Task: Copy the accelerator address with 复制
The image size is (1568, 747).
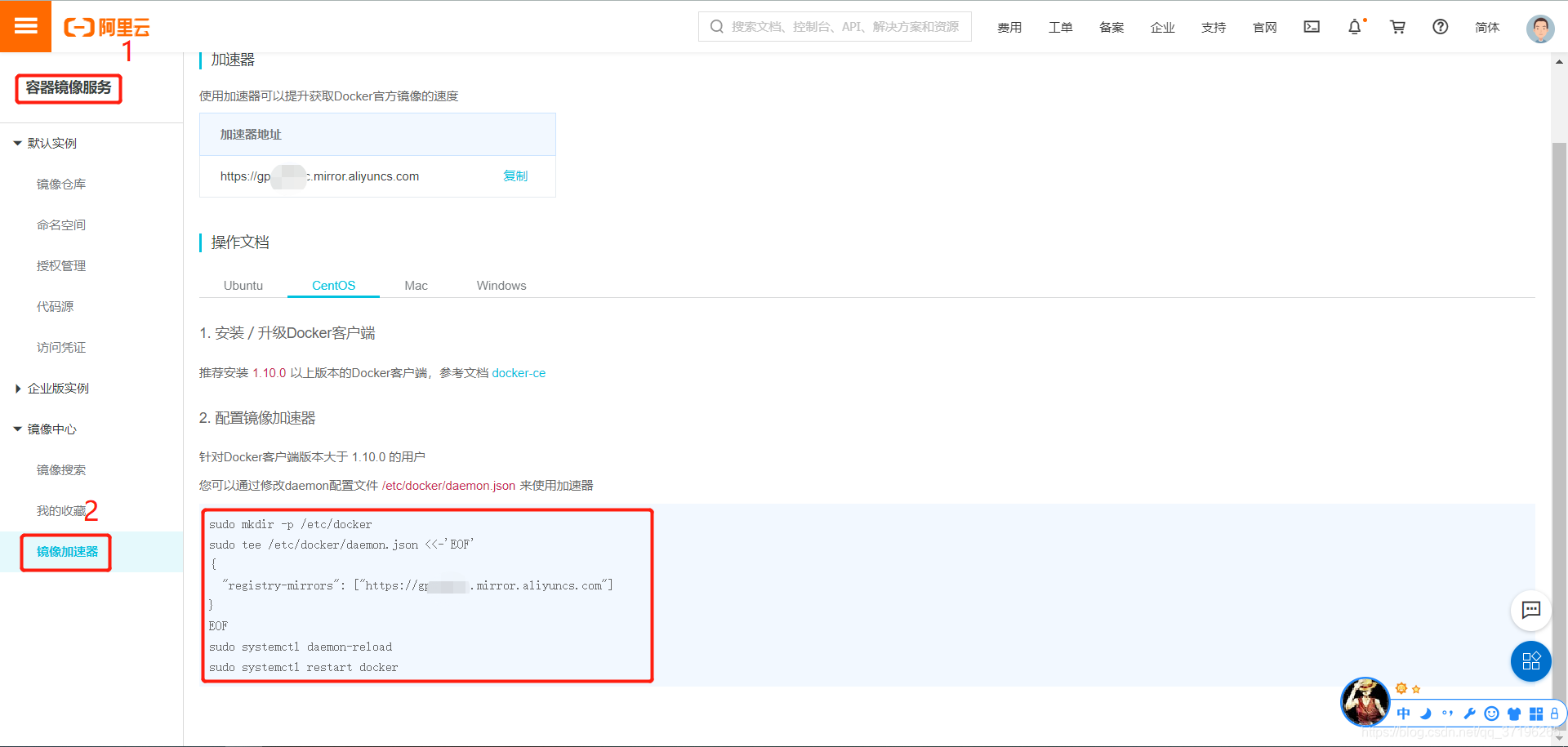Action: [x=515, y=176]
